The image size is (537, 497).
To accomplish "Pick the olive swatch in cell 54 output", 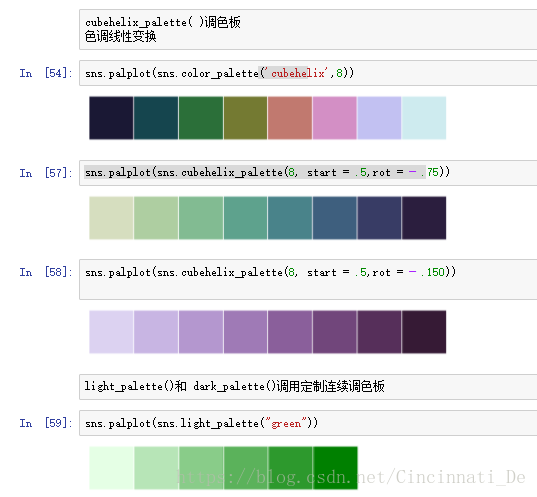I will [245, 118].
